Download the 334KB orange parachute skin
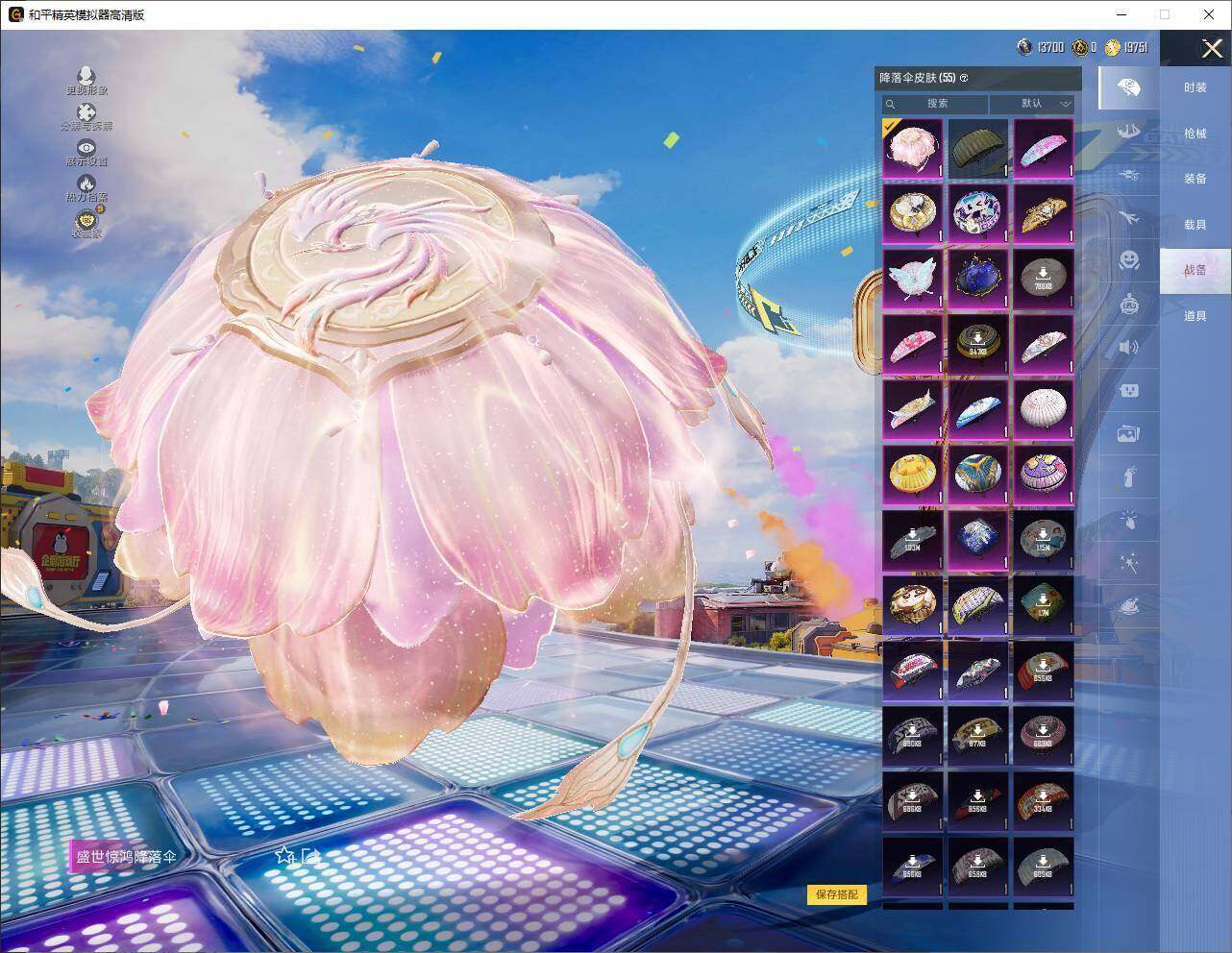This screenshot has width=1232, height=953. pos(1043,800)
